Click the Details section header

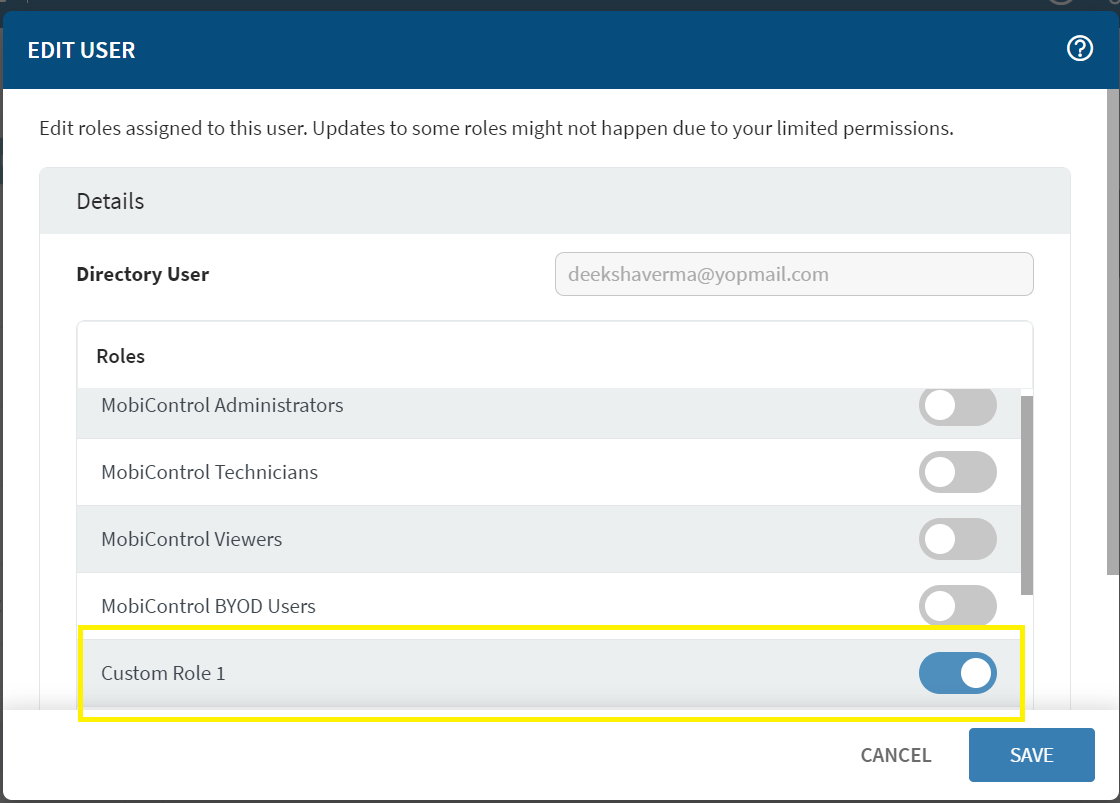110,201
